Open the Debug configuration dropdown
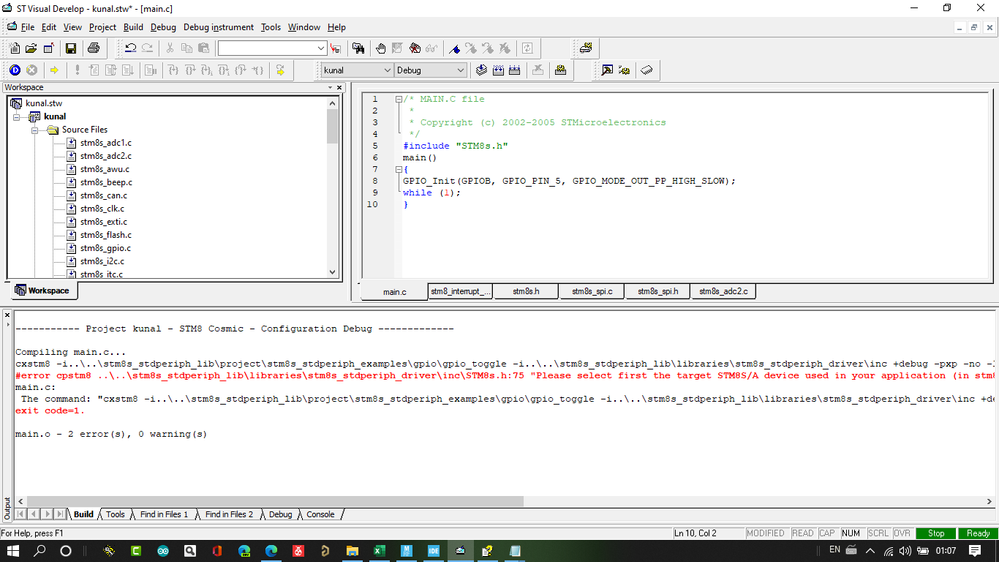The width and height of the screenshot is (999, 562). coord(461,70)
